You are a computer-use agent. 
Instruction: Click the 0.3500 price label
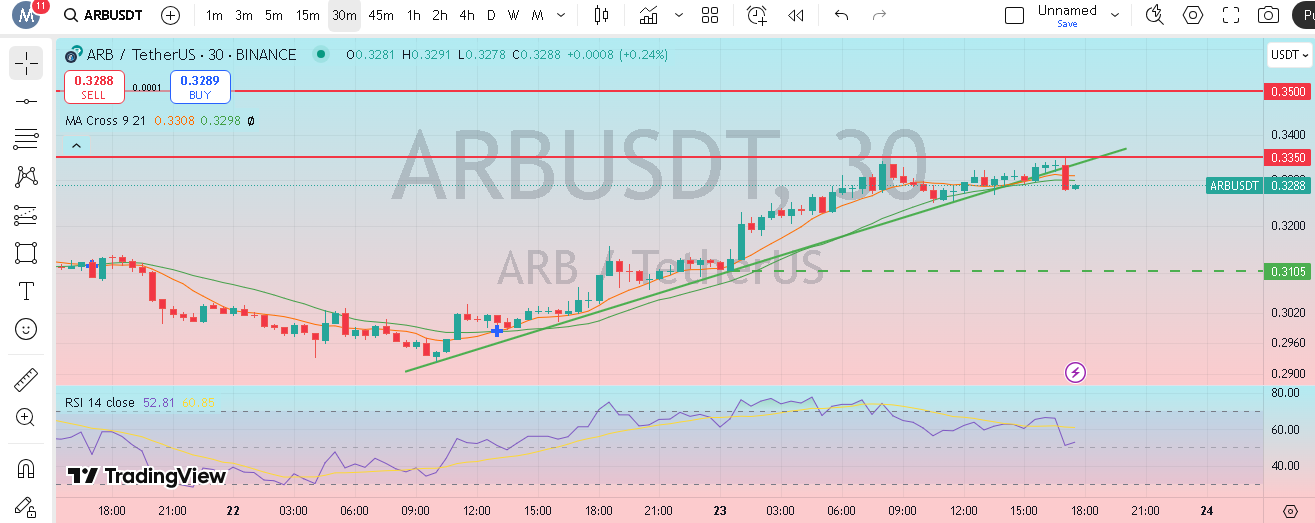click(x=1288, y=91)
